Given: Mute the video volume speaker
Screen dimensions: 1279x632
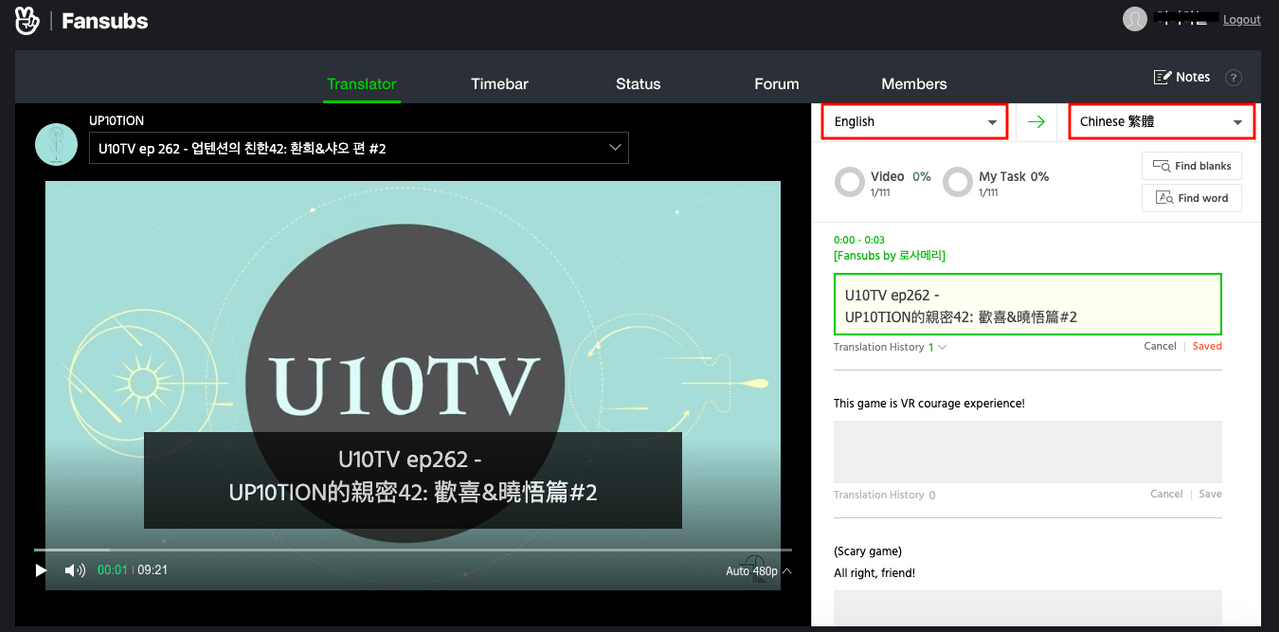Looking at the screenshot, I should pos(75,570).
